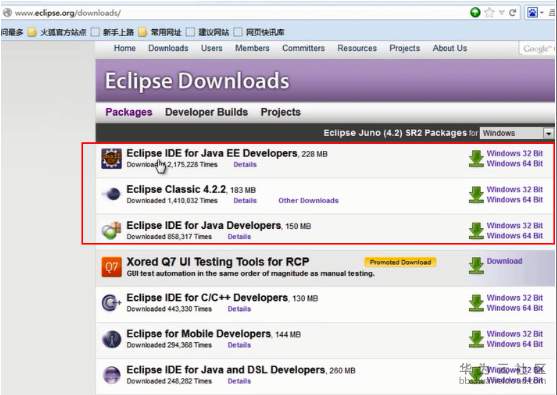Click the green circular address bar icon
Viewport: 557px width, 395px height.
[x=475, y=12]
